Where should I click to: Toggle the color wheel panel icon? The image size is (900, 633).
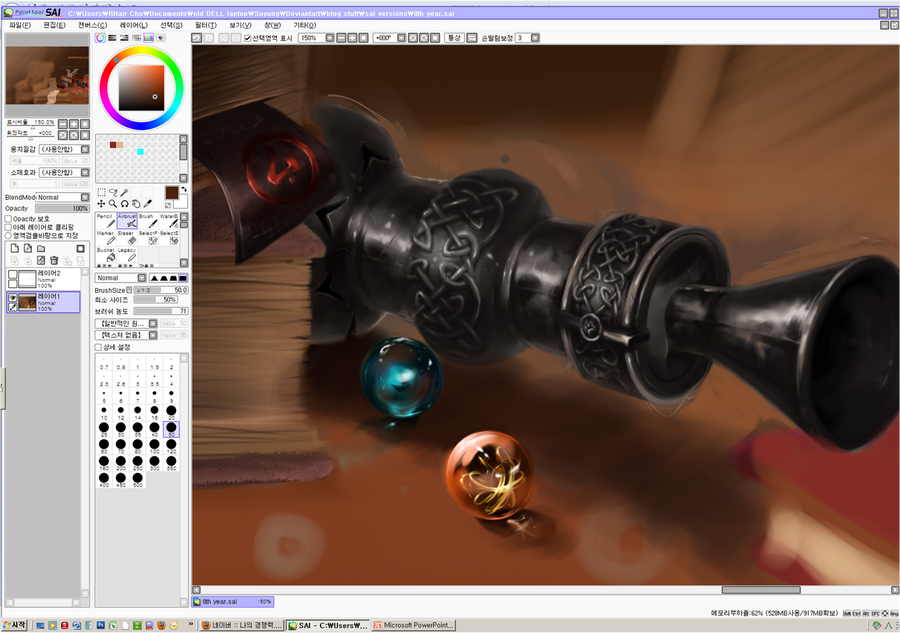point(100,38)
